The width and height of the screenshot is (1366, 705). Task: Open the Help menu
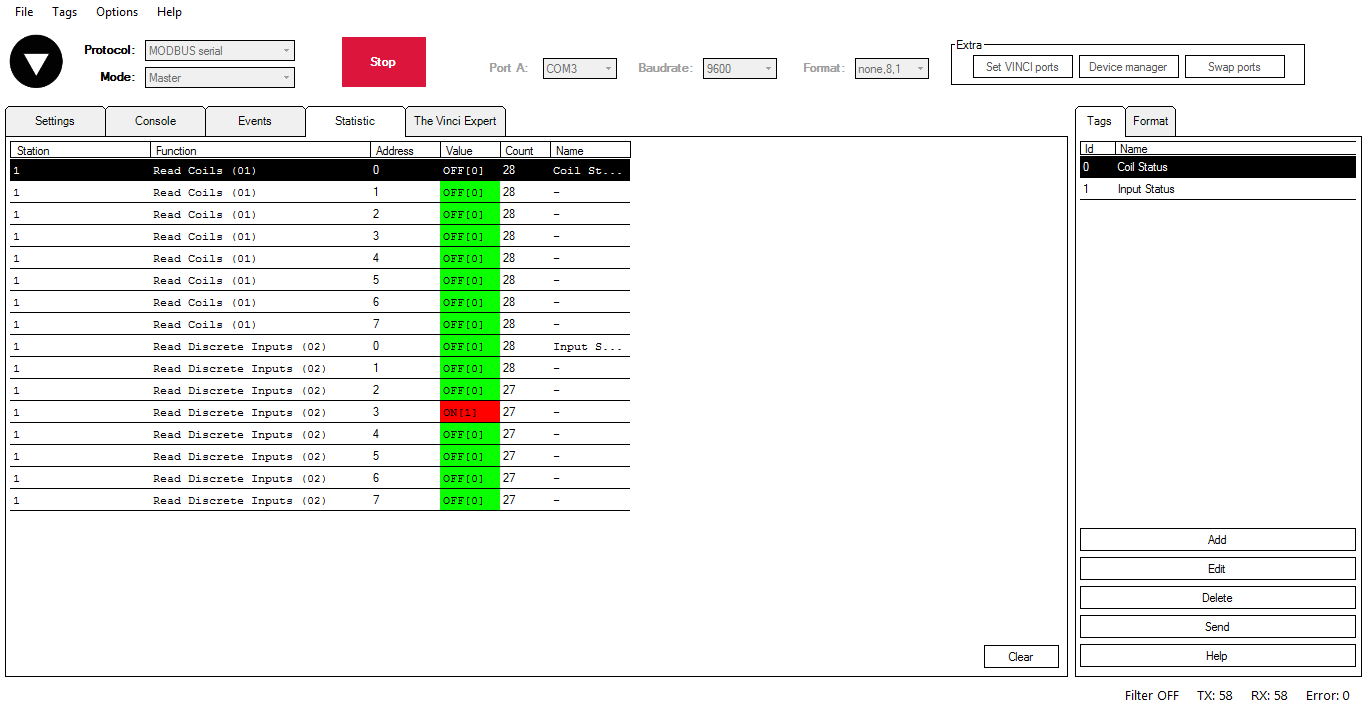tap(170, 12)
